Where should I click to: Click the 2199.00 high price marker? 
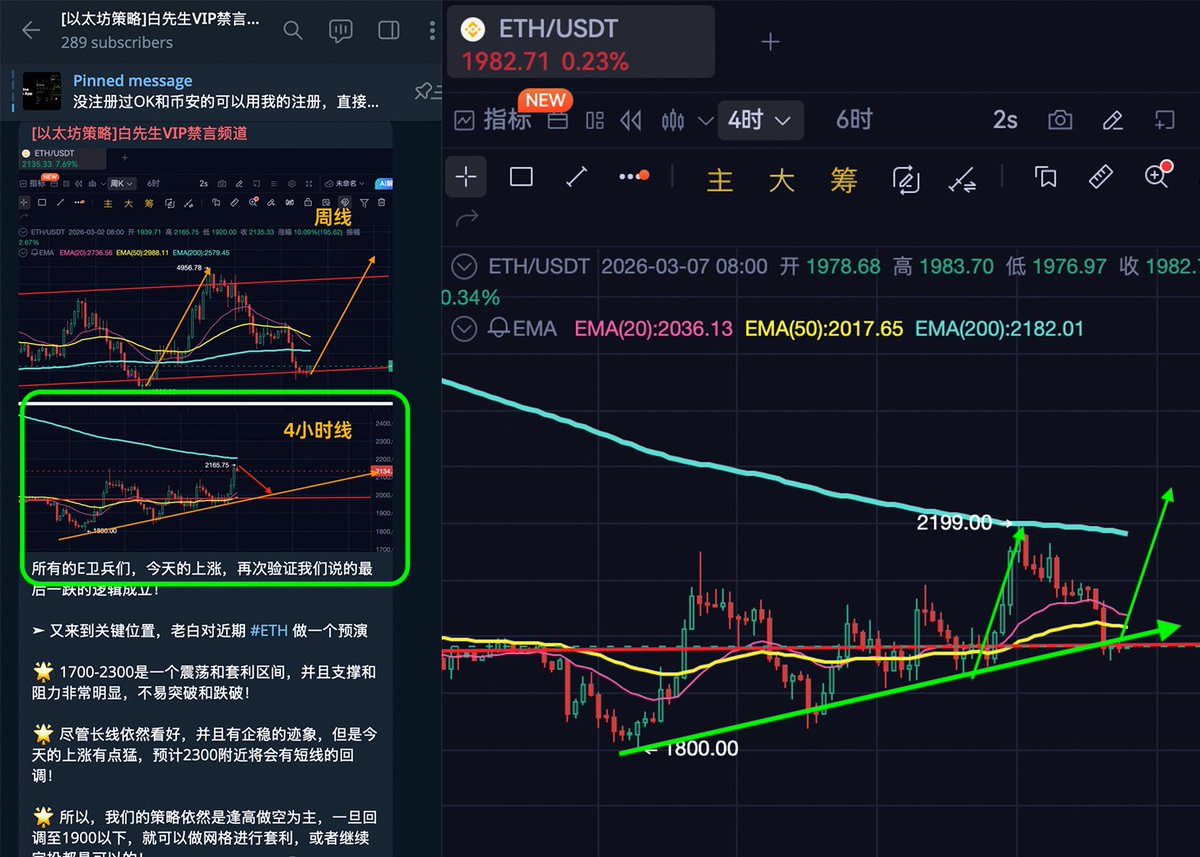tap(954, 523)
